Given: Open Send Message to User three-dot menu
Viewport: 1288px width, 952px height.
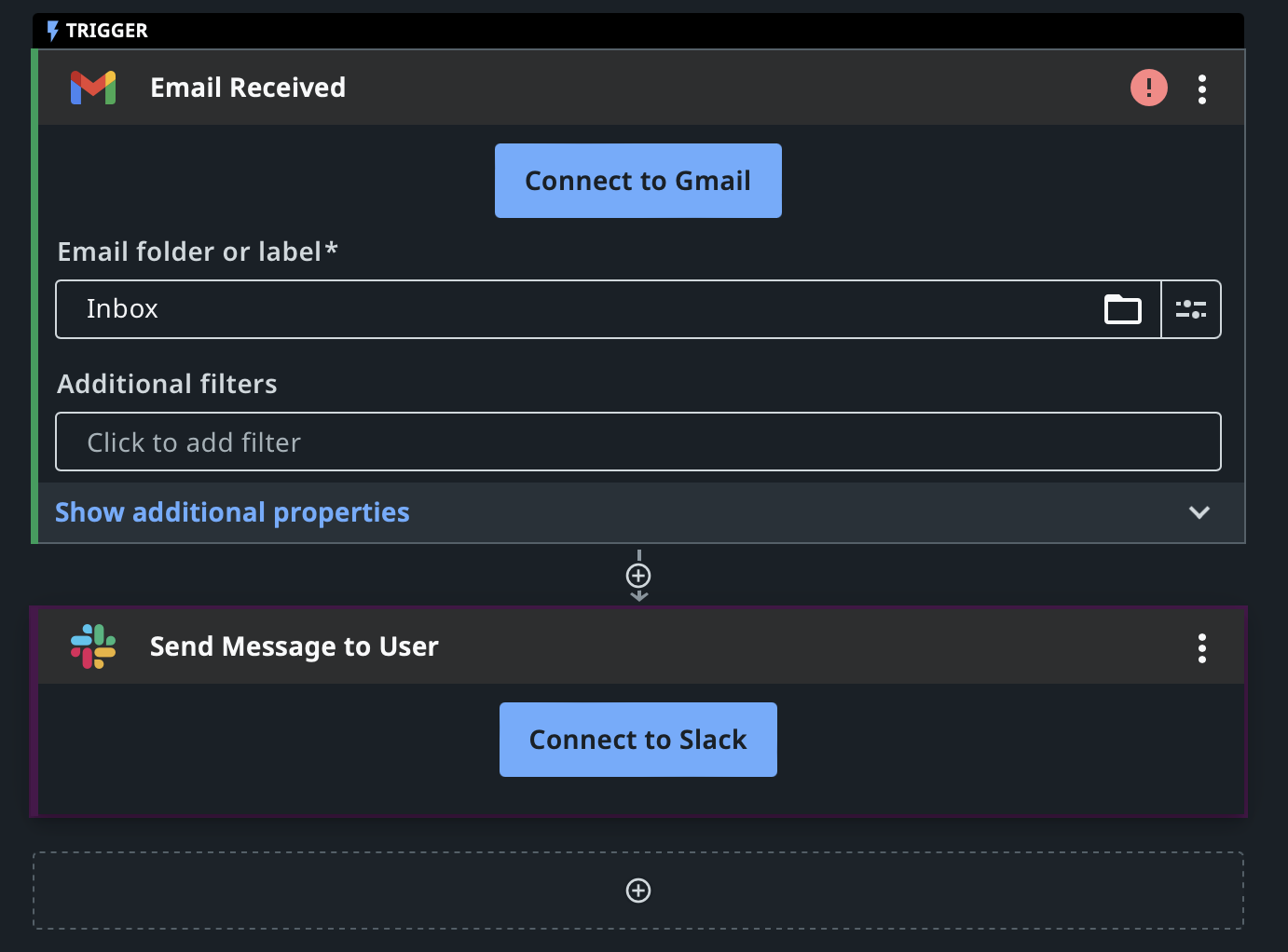Looking at the screenshot, I should point(1202,647).
